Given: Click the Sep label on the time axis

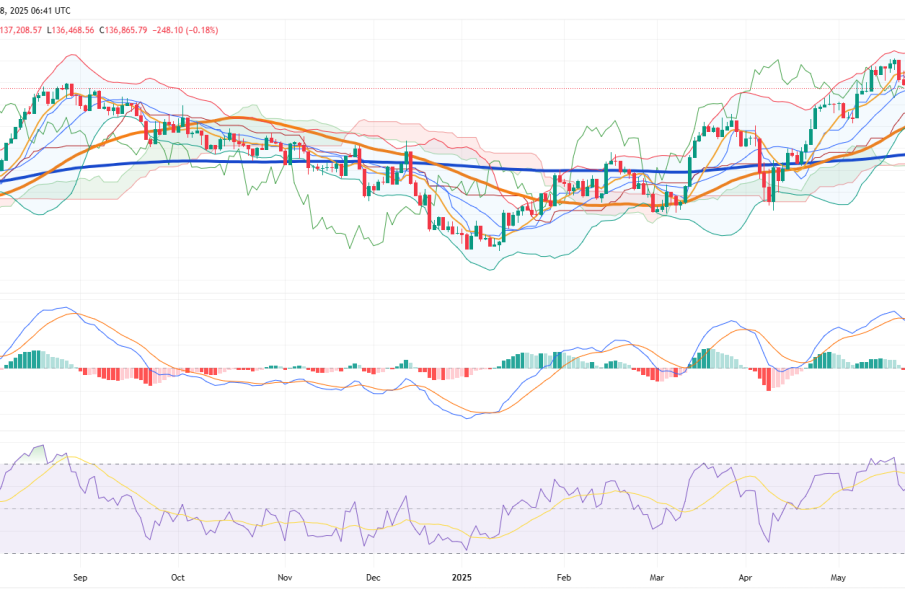Looking at the screenshot, I should tap(81, 577).
